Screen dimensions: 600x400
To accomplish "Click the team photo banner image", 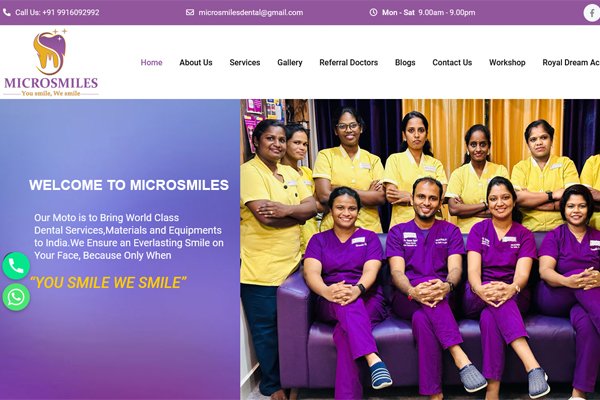I will coord(420,250).
